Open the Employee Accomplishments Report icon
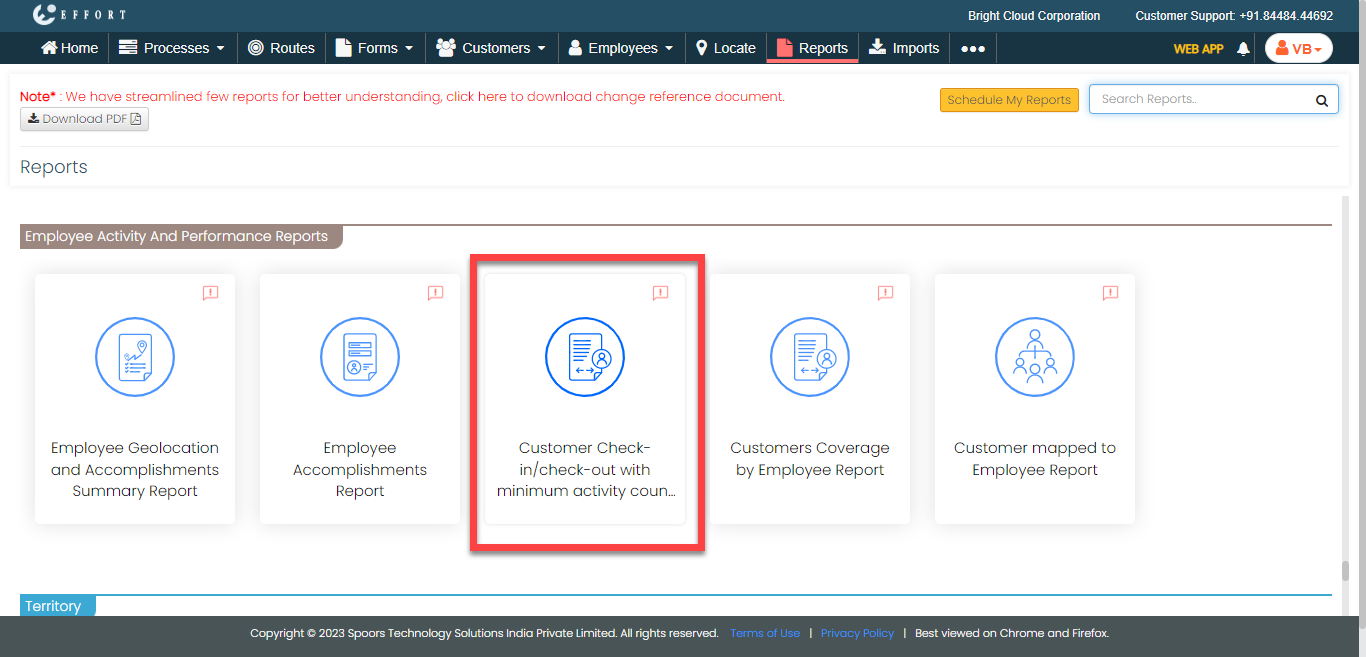 360,357
